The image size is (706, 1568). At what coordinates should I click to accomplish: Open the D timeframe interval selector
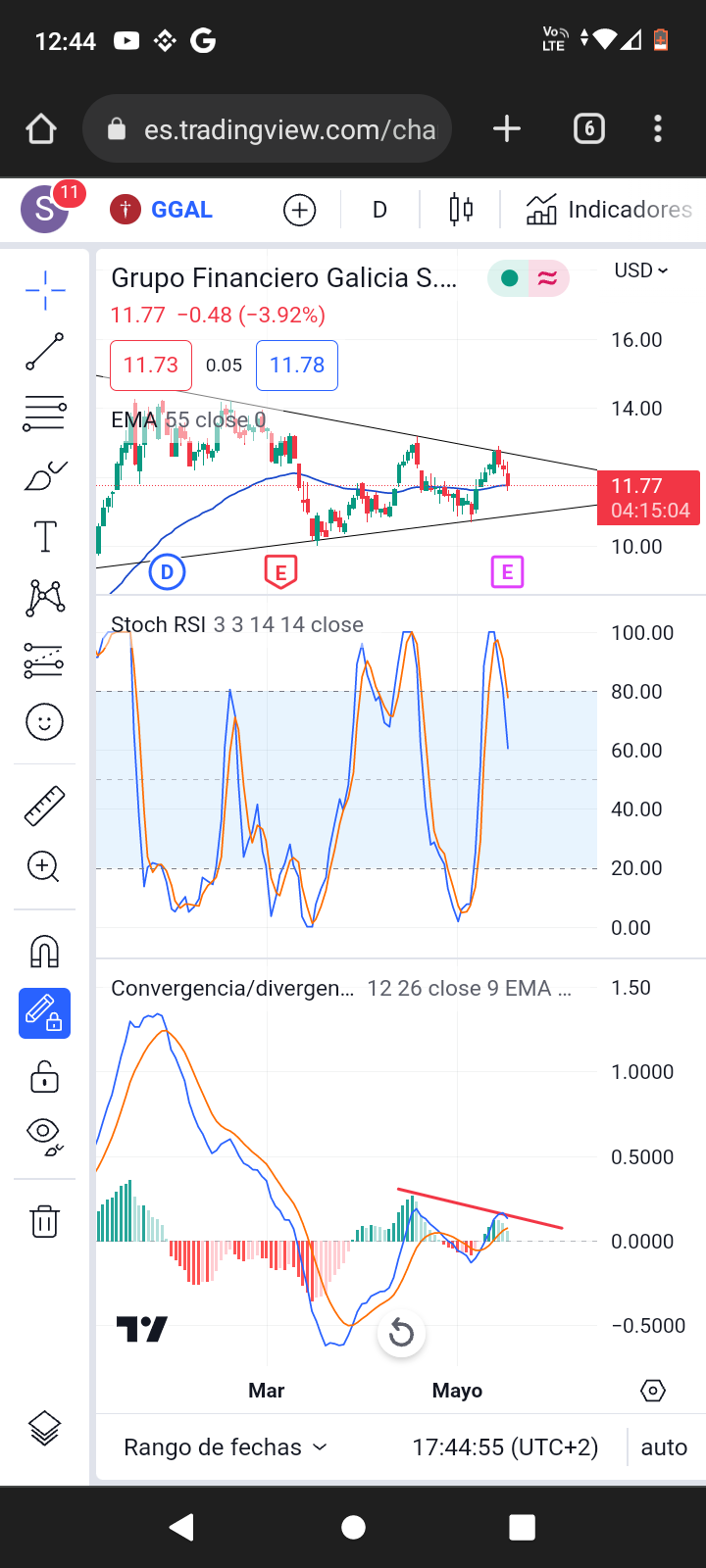point(379,210)
